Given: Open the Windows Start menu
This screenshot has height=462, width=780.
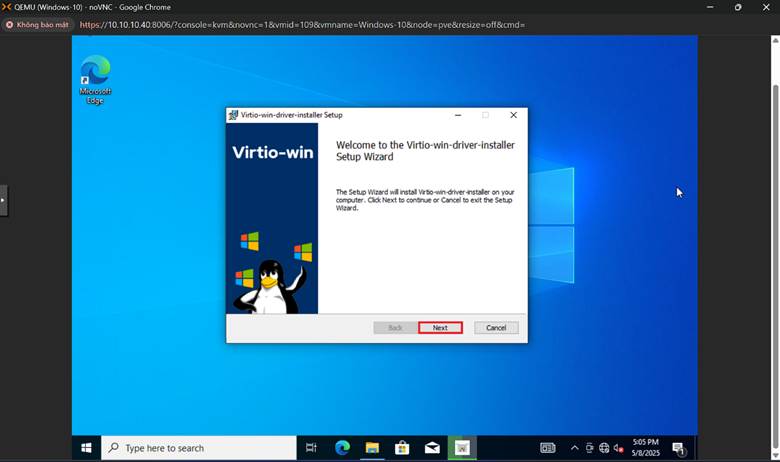Looking at the screenshot, I should (86, 448).
